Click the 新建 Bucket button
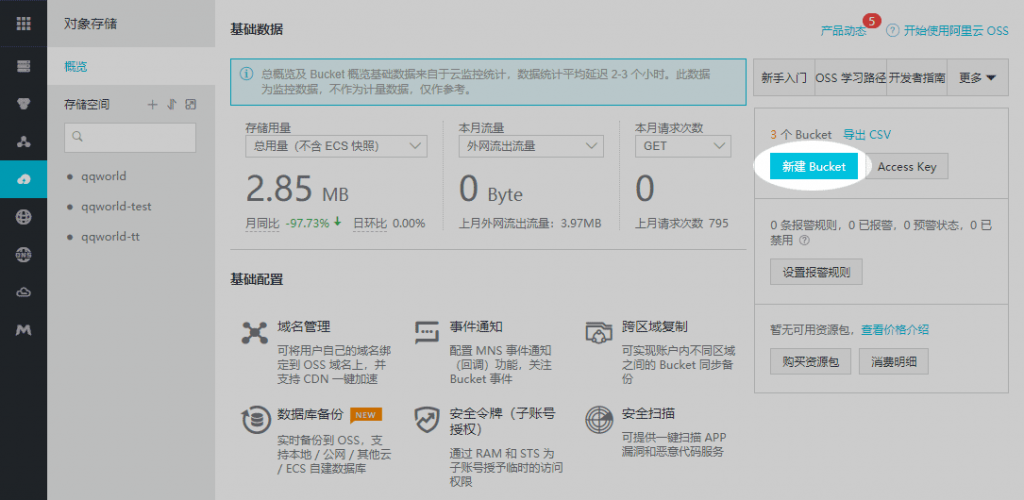Viewport: 1024px width, 500px height. pyautogui.click(x=813, y=167)
